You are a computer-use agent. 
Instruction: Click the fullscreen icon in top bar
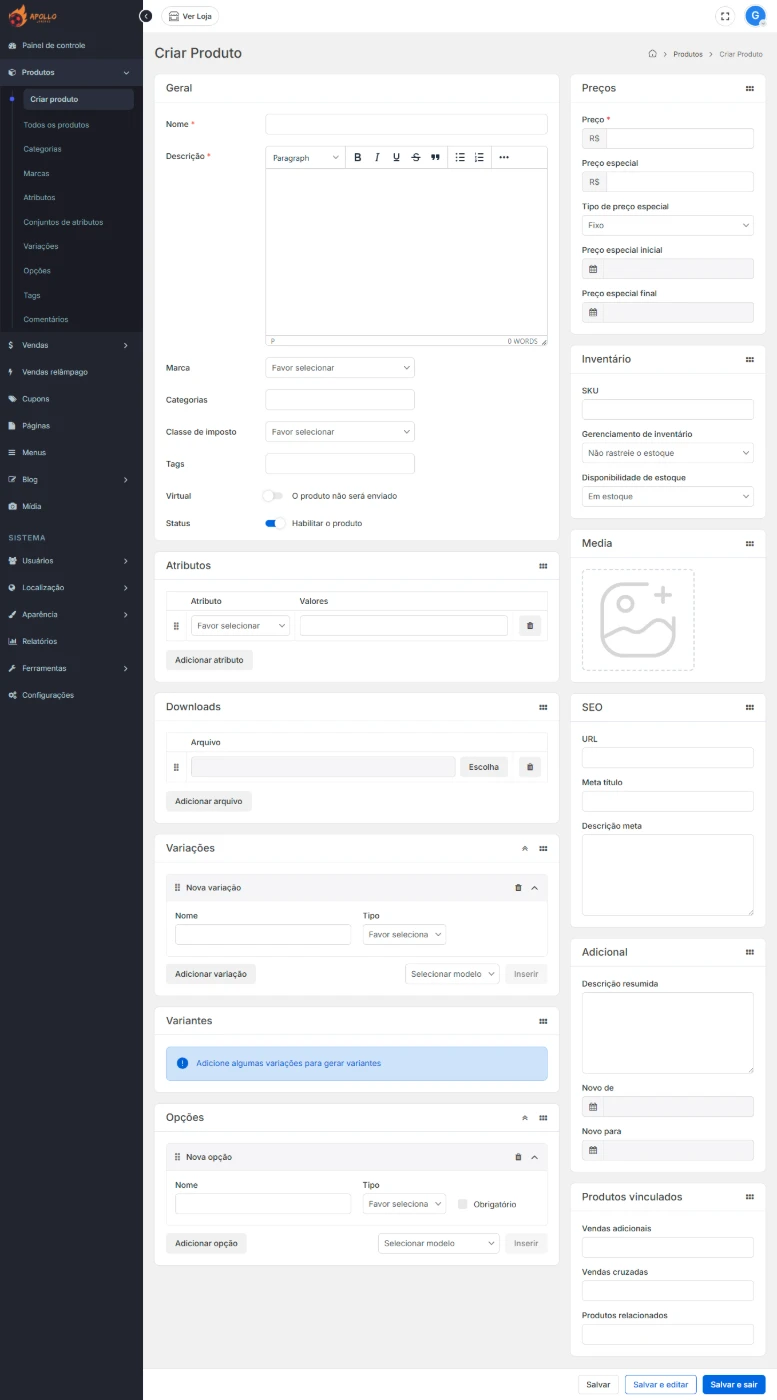725,16
